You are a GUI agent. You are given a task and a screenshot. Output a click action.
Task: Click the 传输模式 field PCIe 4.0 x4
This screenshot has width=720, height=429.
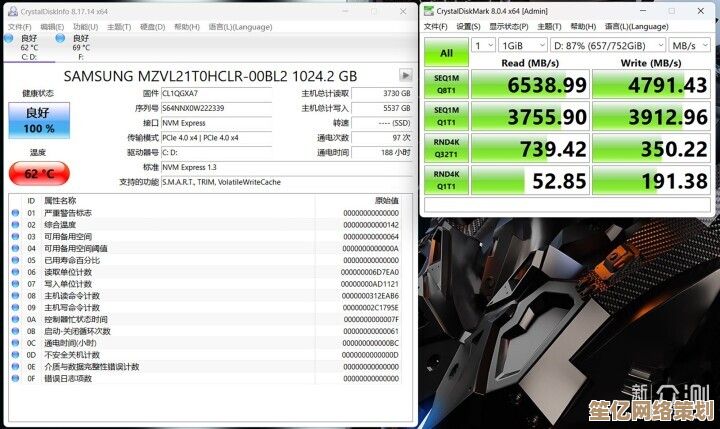(216, 138)
